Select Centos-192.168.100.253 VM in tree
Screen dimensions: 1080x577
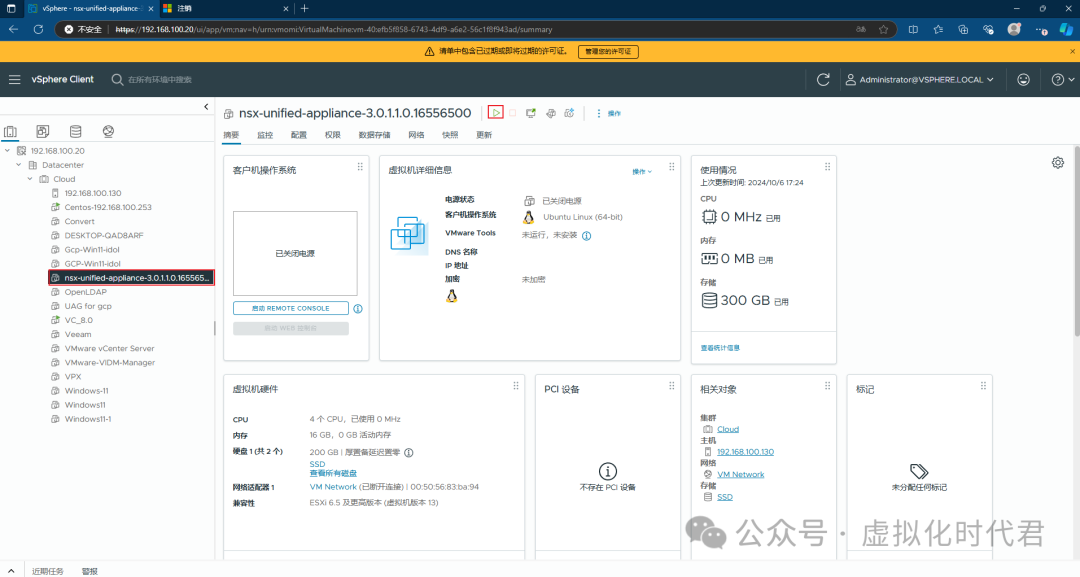107,207
